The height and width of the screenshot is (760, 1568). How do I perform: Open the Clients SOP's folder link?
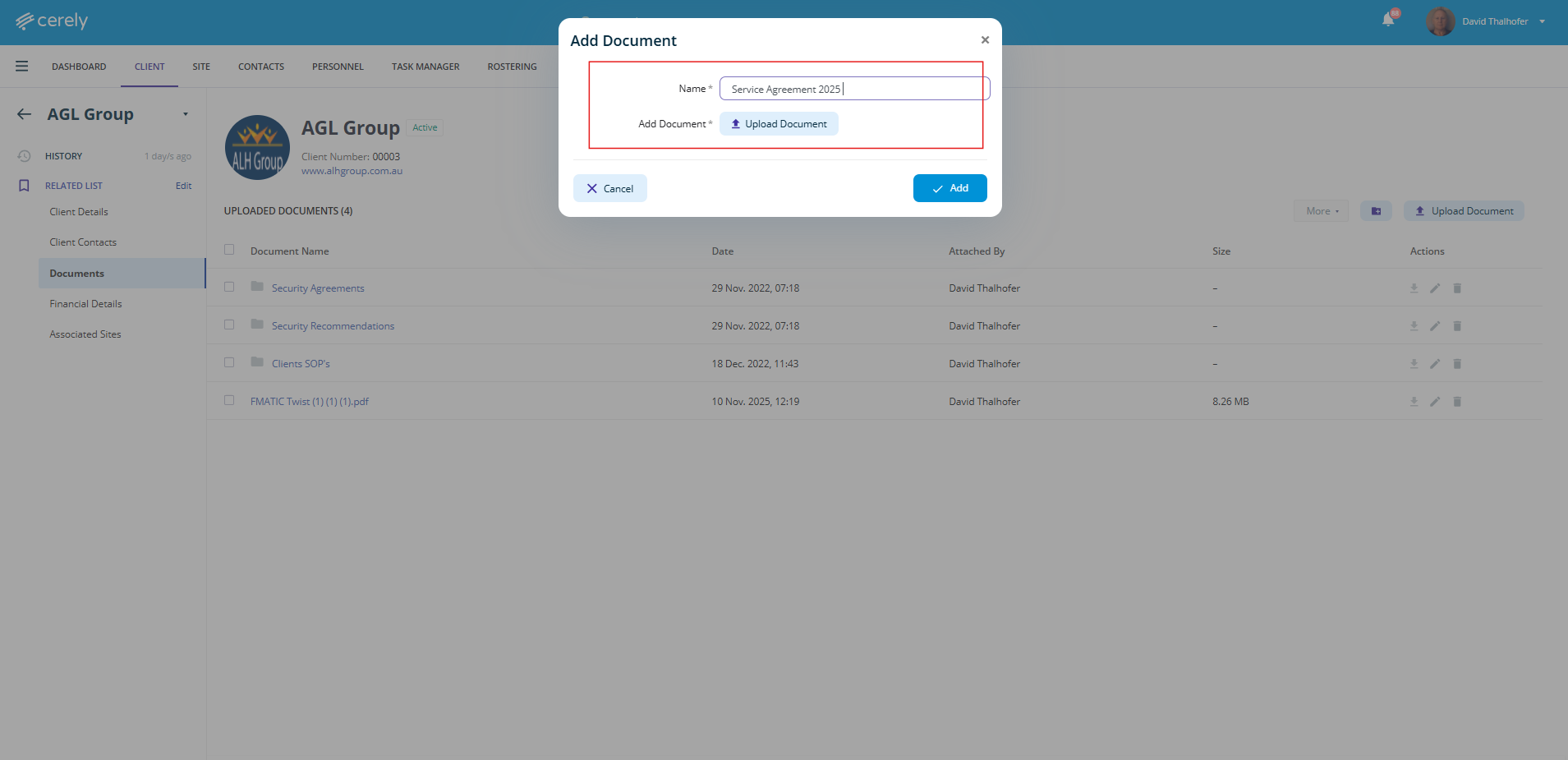(x=301, y=364)
